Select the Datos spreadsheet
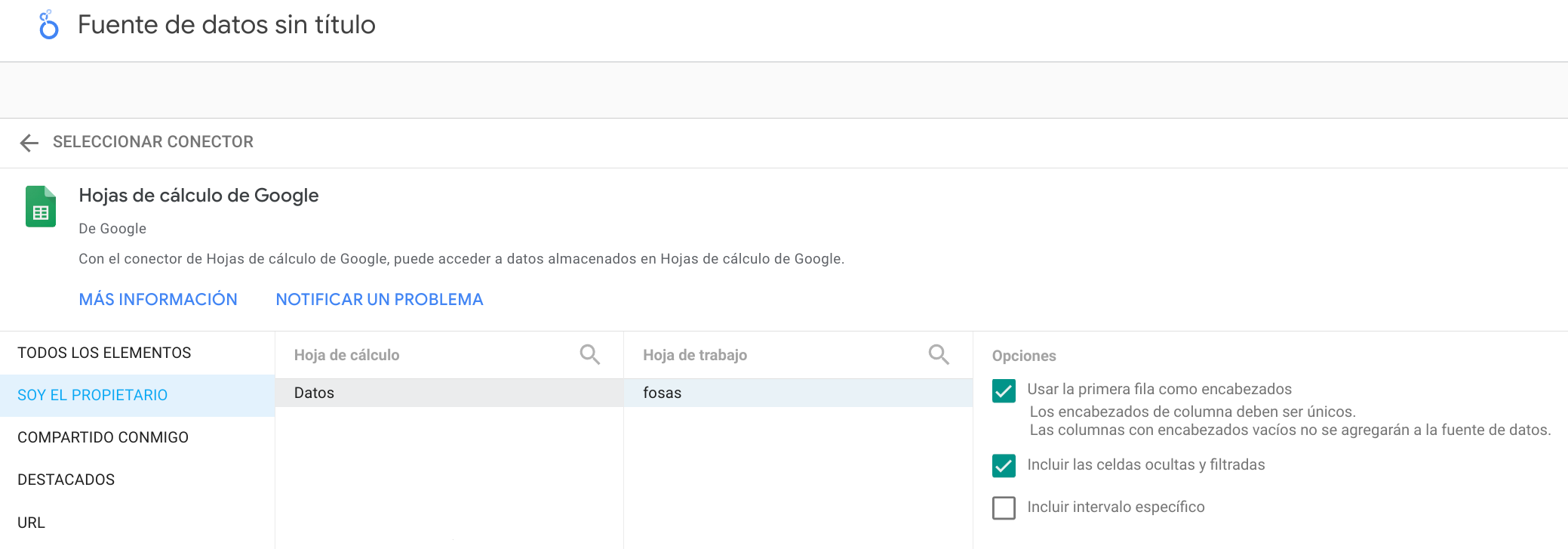Image resolution: width=1568 pixels, height=549 pixels. coord(449,393)
